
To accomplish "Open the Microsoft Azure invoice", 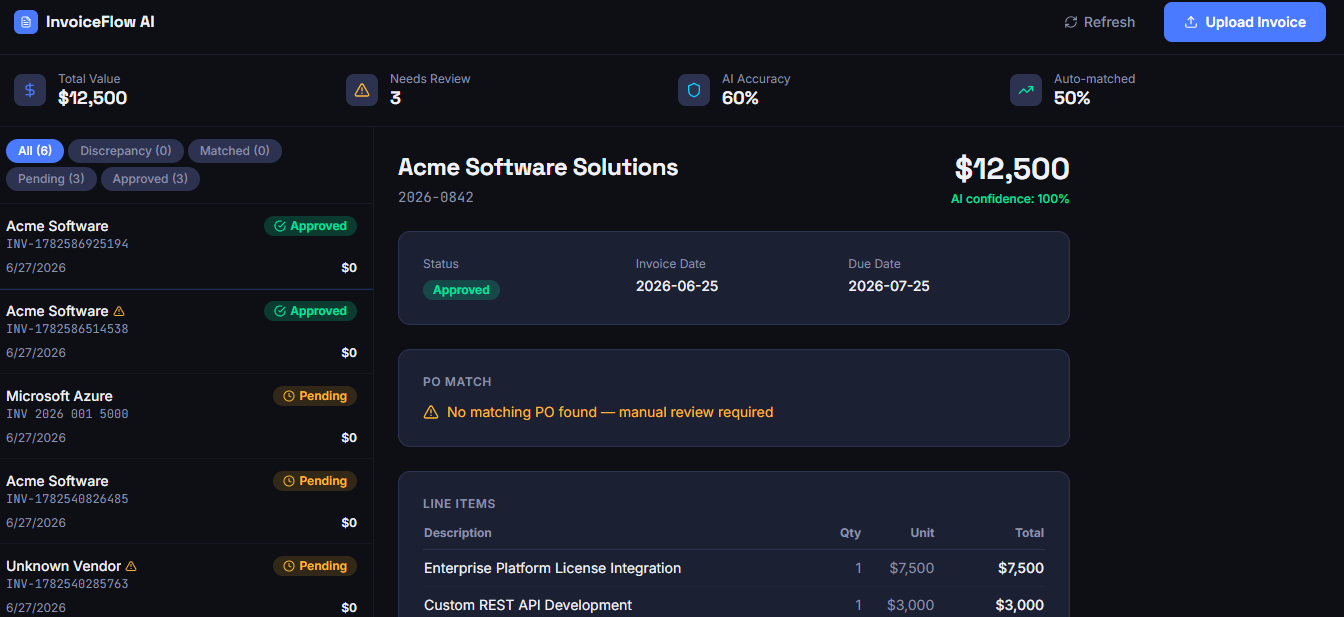I will click(x=186, y=417).
